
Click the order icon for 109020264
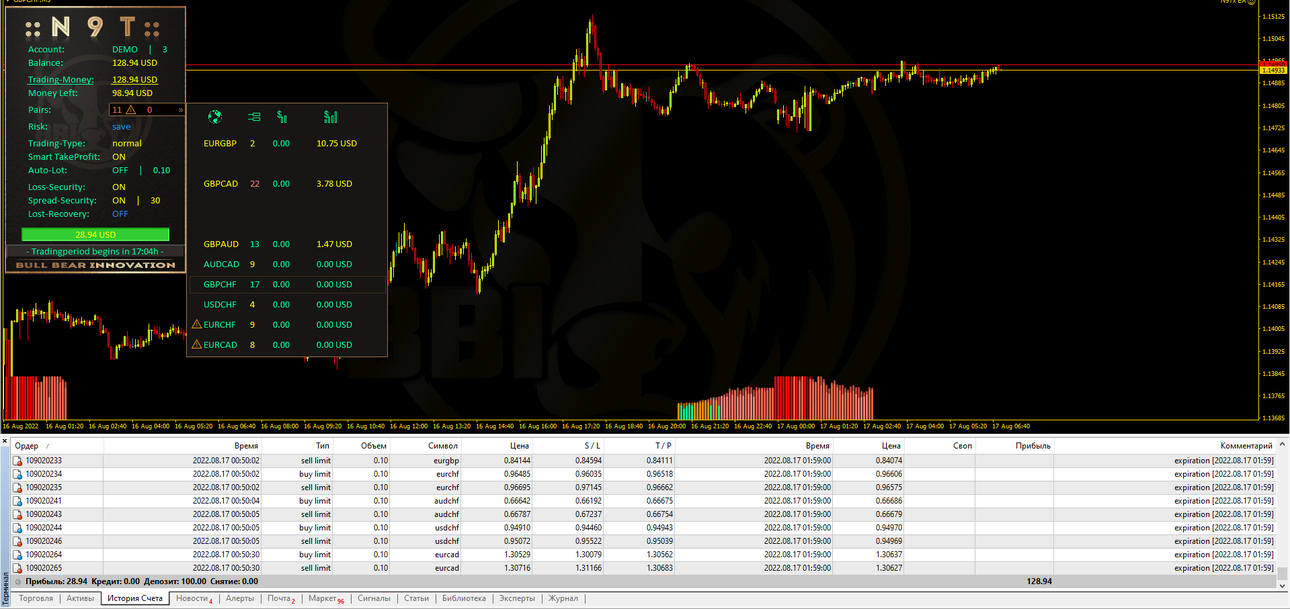coord(17,554)
